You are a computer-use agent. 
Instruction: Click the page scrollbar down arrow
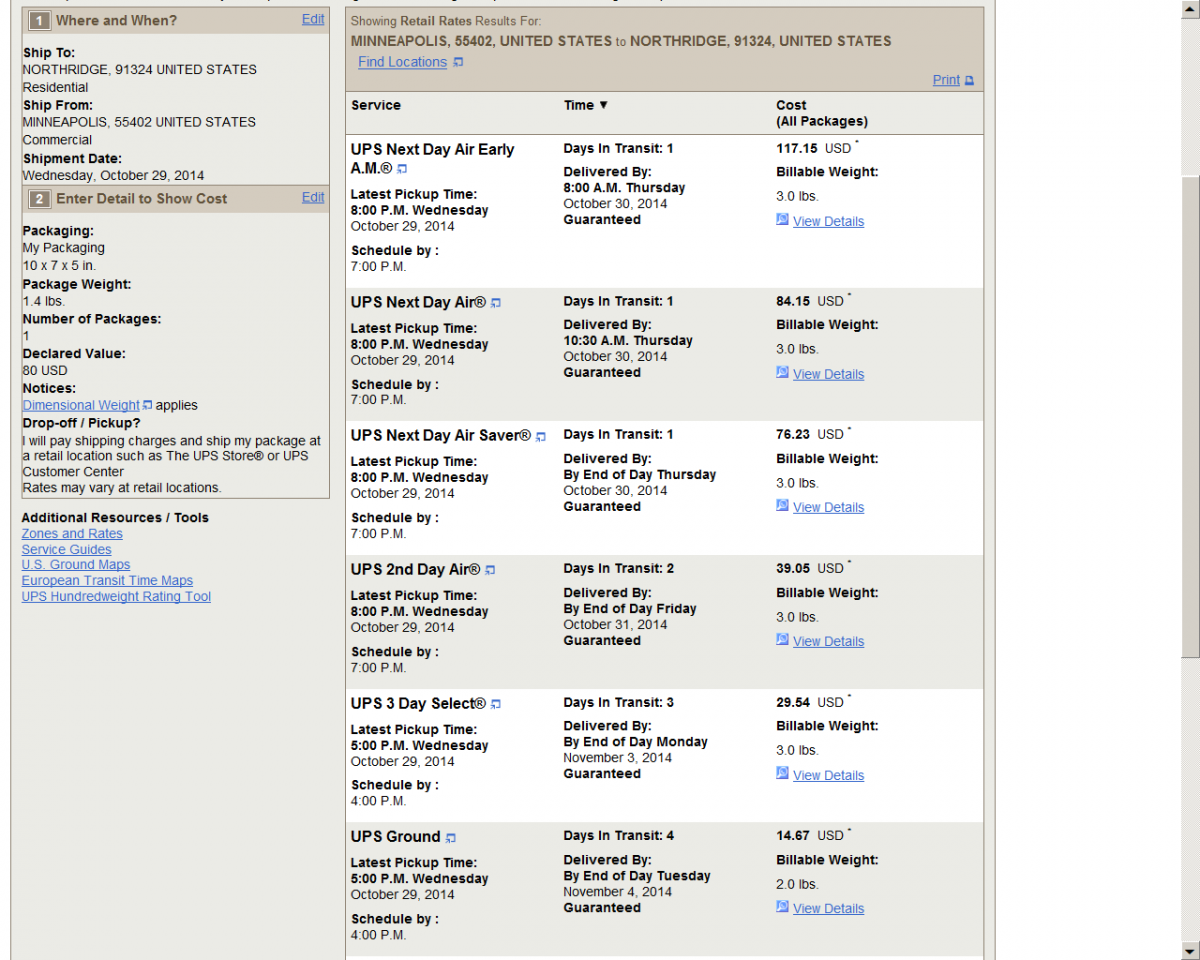pos(1190,950)
